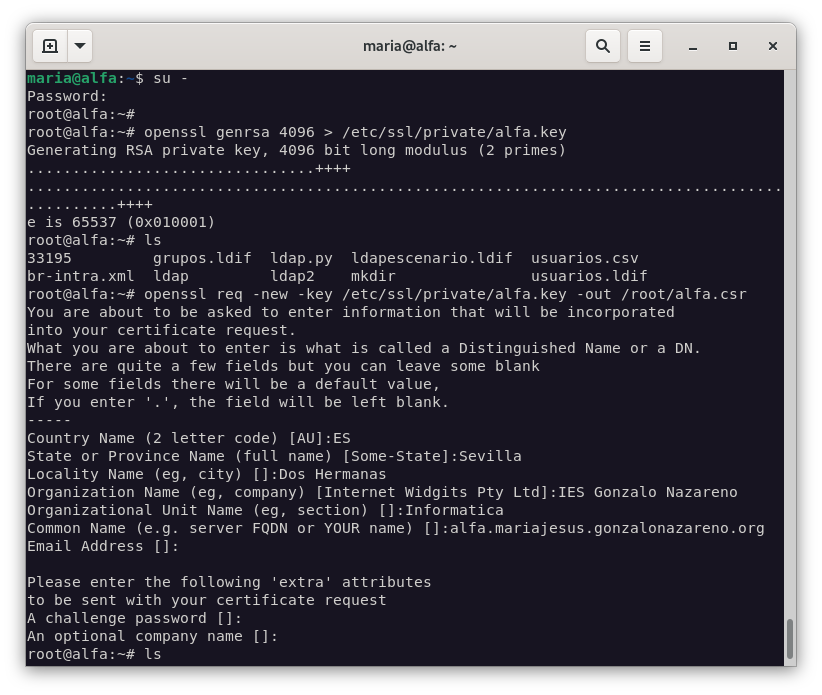
Task: Click the Email Address prompt line
Action: coord(103,546)
